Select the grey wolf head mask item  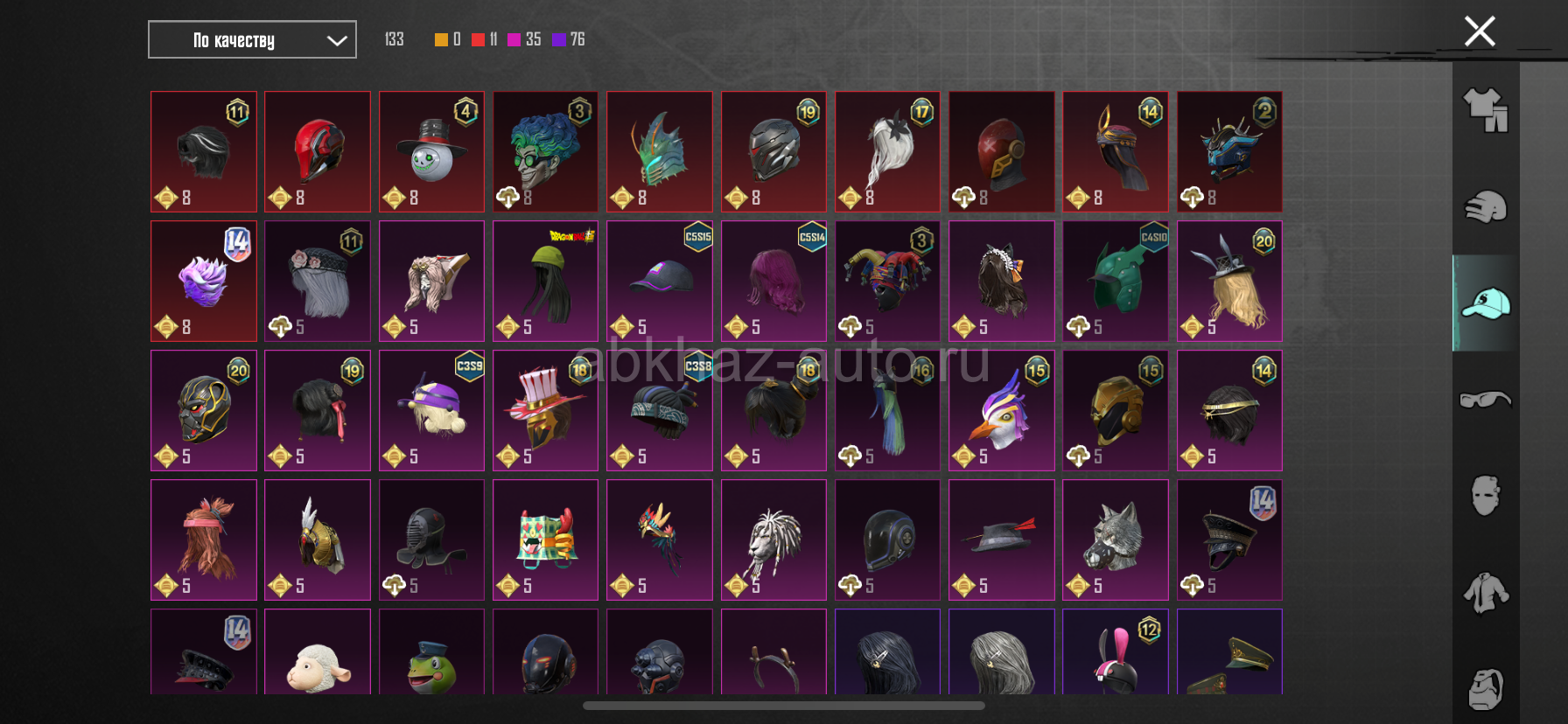pyautogui.click(x=1116, y=540)
